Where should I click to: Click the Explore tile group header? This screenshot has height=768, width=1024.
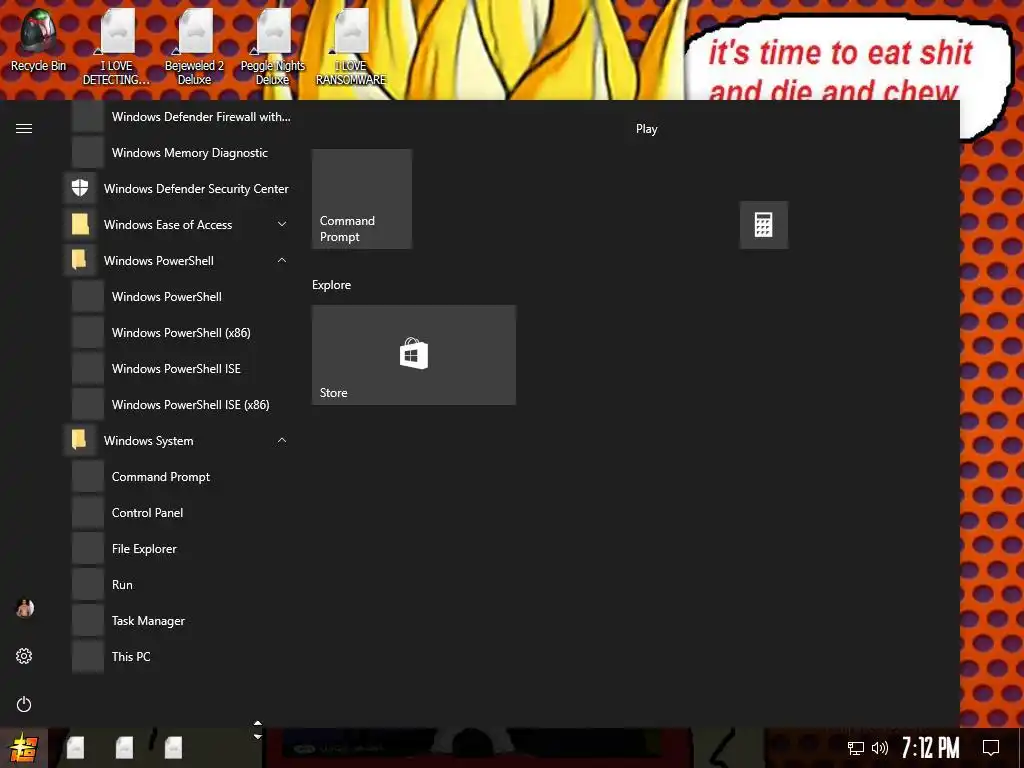(x=332, y=285)
